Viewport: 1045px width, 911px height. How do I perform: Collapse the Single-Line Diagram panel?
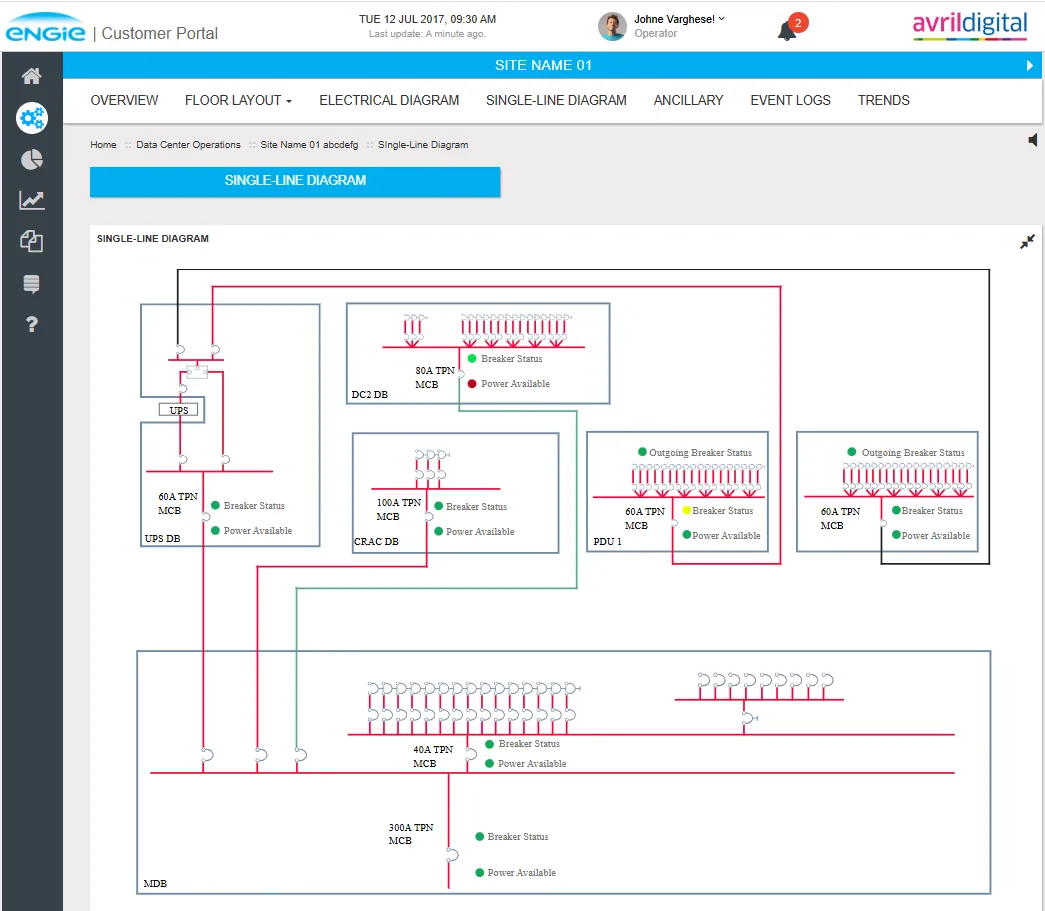click(x=1027, y=241)
